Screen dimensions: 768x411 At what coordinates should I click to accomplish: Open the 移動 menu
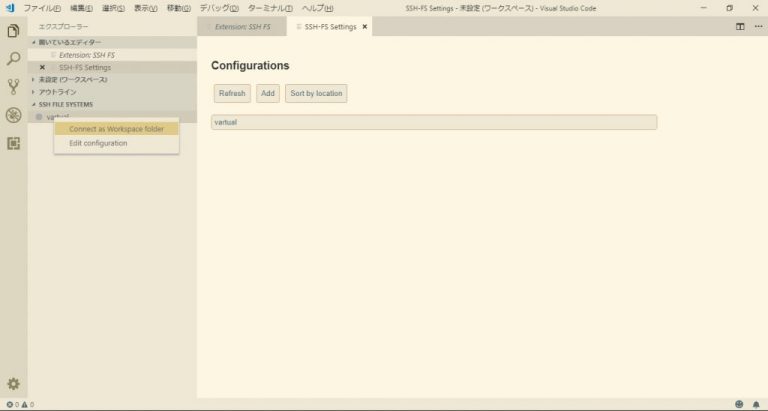178,8
